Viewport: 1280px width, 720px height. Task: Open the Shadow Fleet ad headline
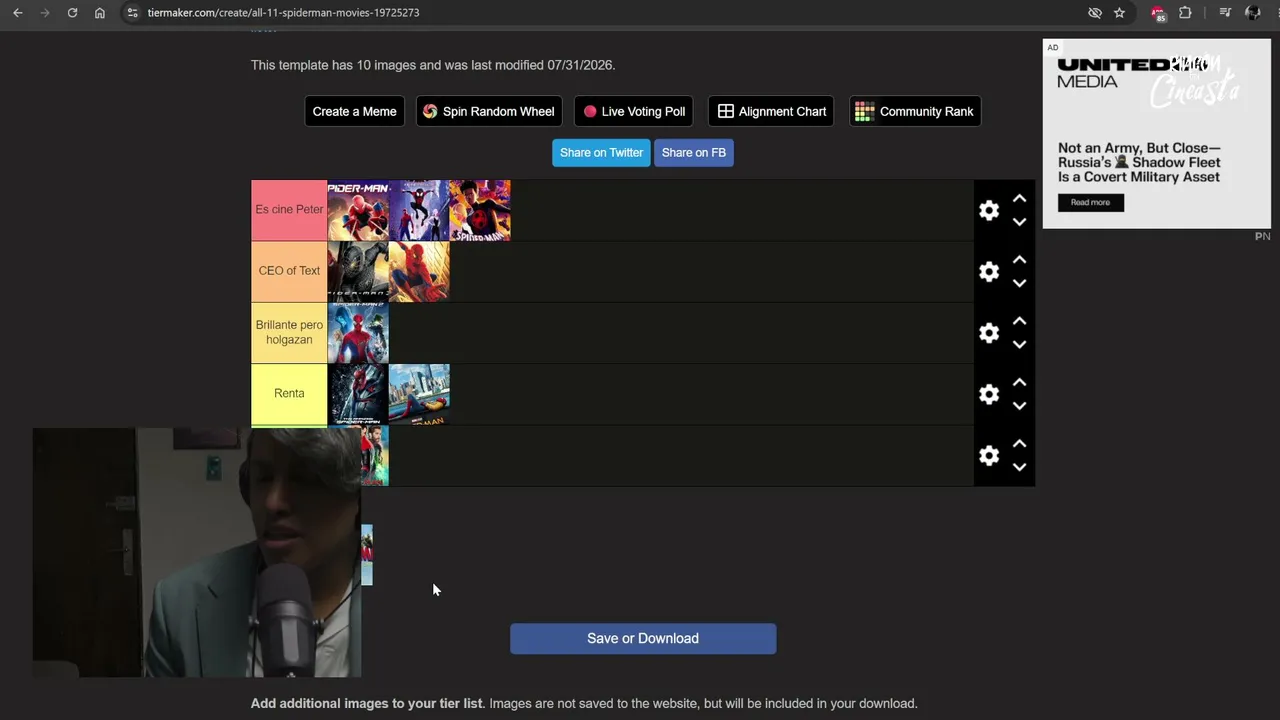(1139, 162)
